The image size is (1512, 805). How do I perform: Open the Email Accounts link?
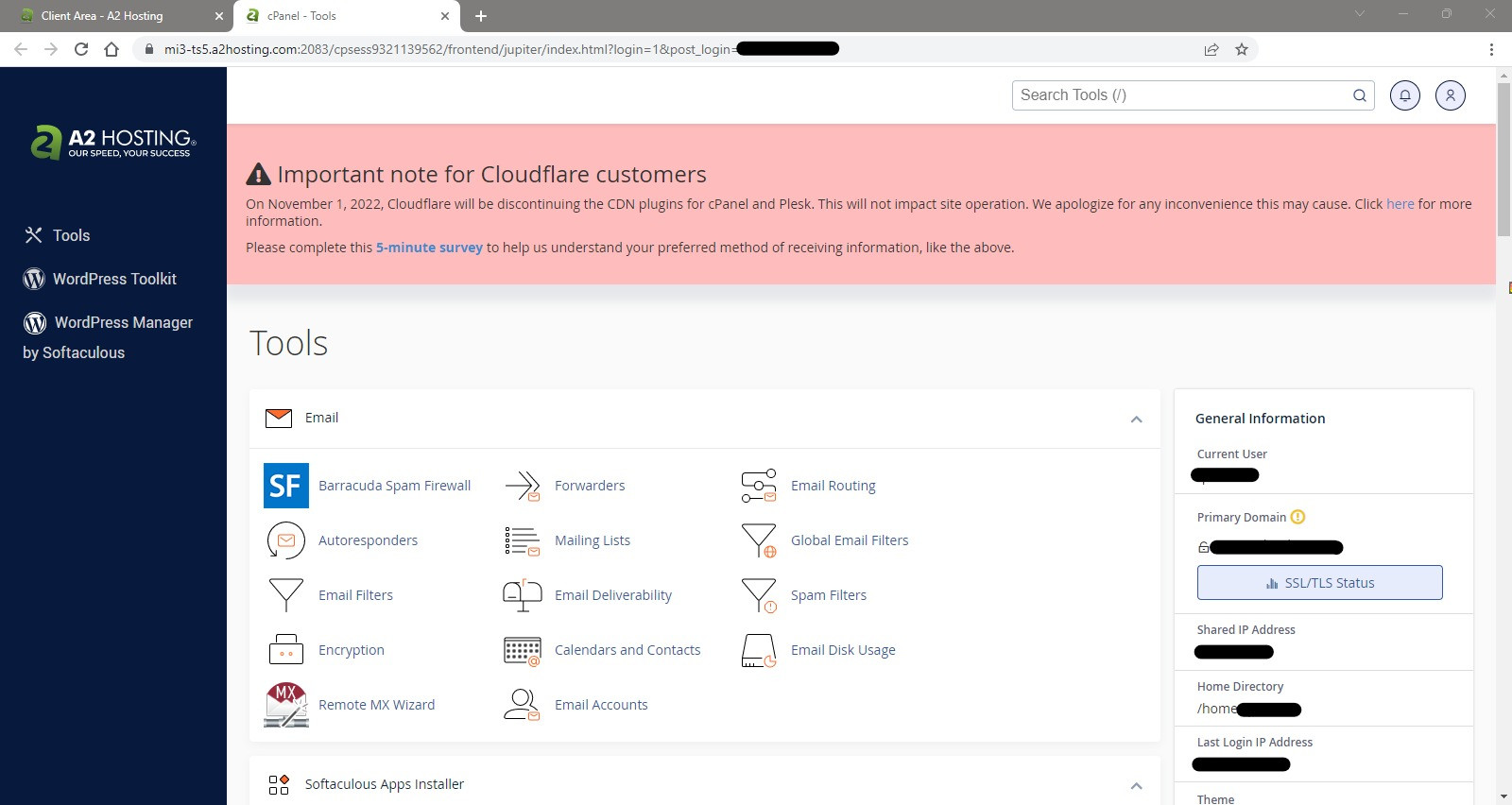(601, 705)
